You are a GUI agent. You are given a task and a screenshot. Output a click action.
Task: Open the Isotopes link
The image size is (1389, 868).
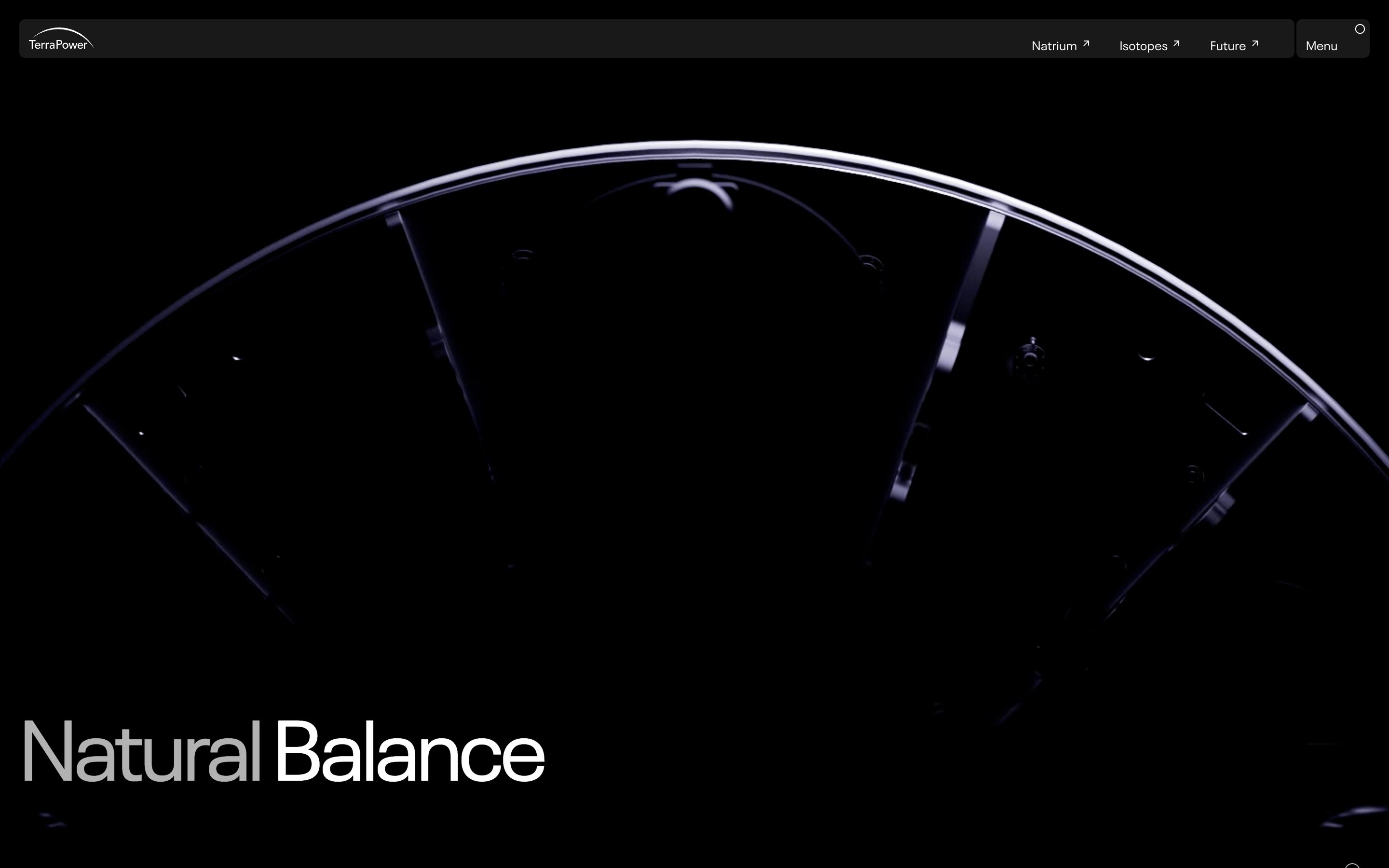coord(1143,46)
